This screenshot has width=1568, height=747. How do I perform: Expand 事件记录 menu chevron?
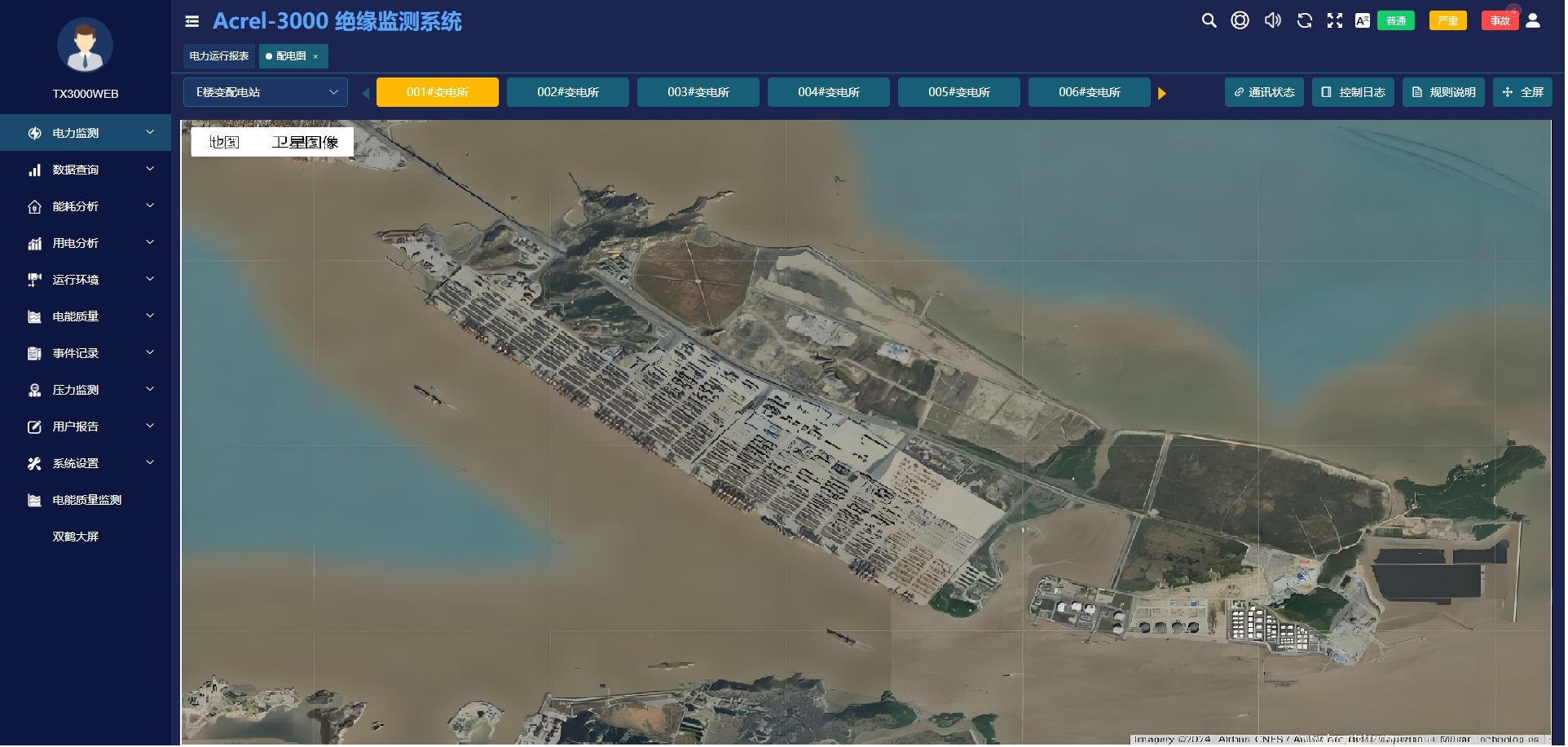(x=150, y=352)
